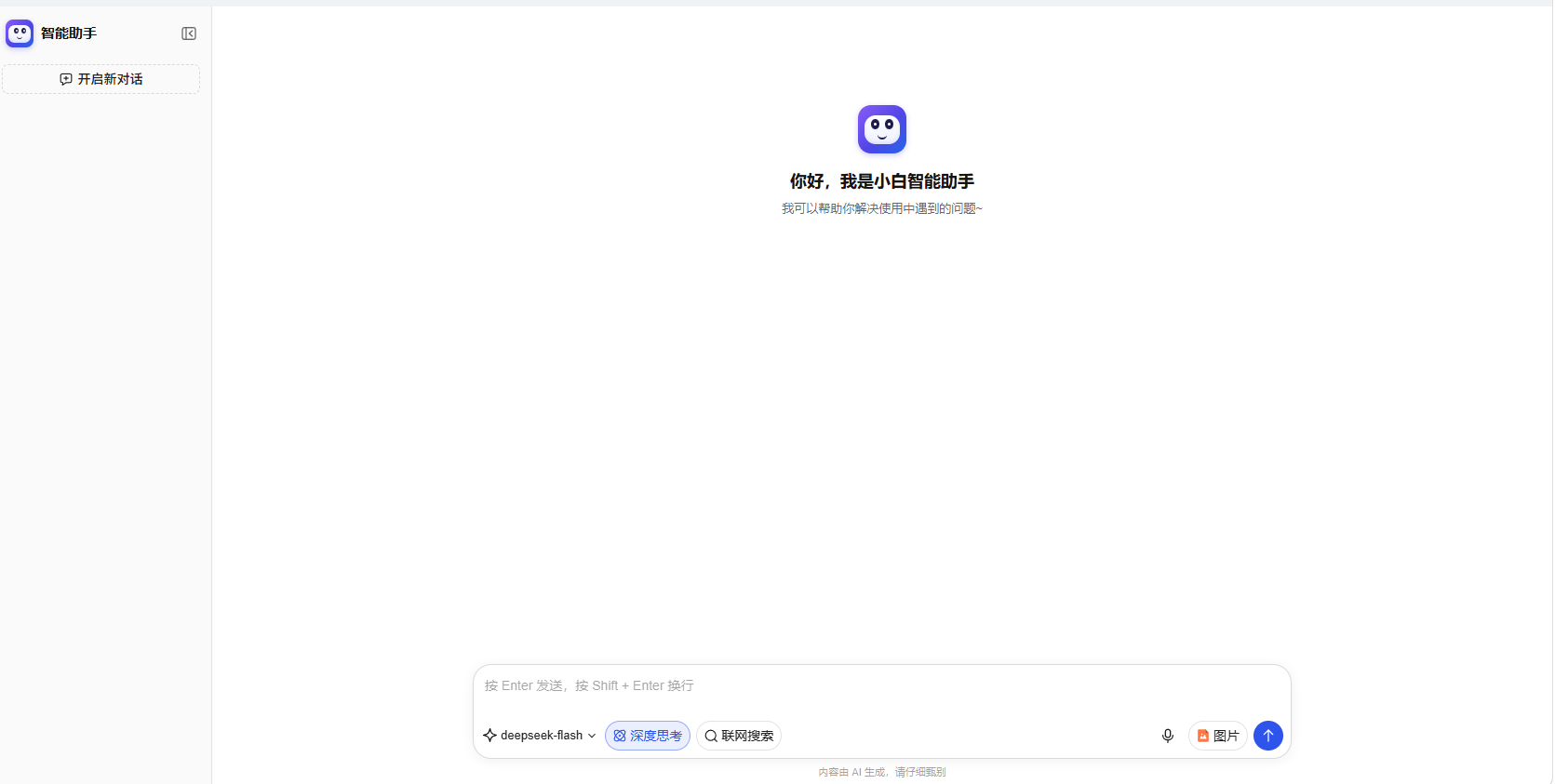This screenshot has width=1555, height=784.
Task: Focus the message input field
Action: click(x=881, y=686)
